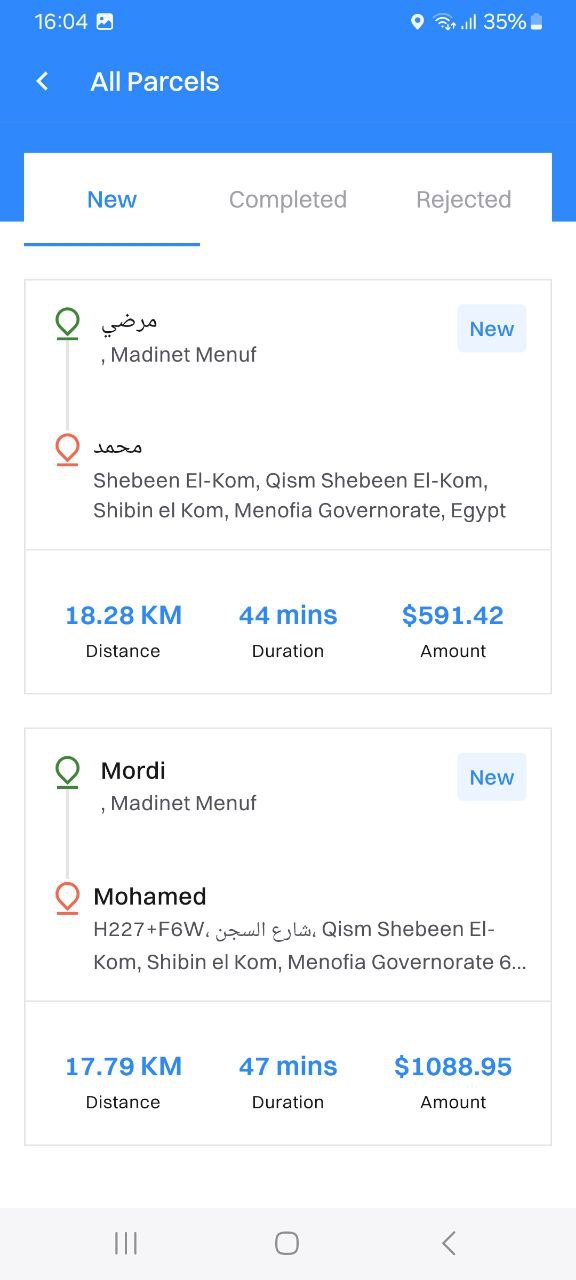
Task: Tap the 18.28 KM distance value
Action: click(x=123, y=616)
